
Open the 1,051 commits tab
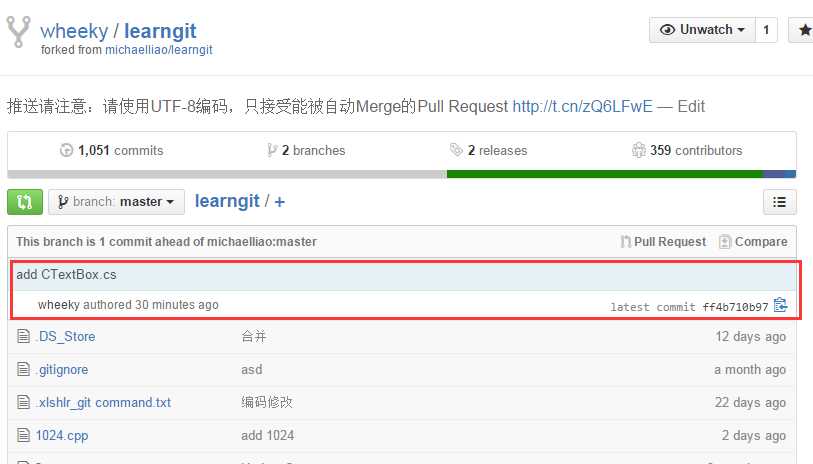tap(111, 150)
